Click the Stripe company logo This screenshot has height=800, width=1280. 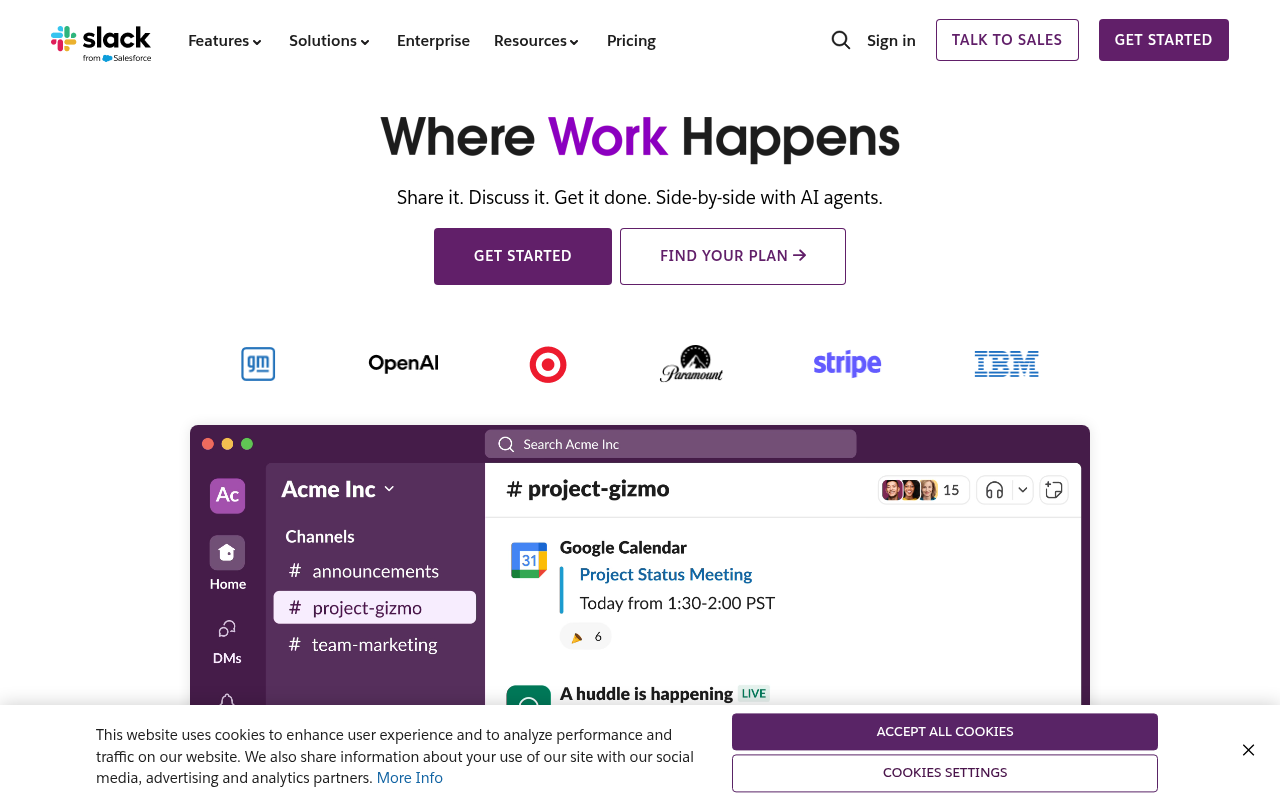click(x=847, y=363)
